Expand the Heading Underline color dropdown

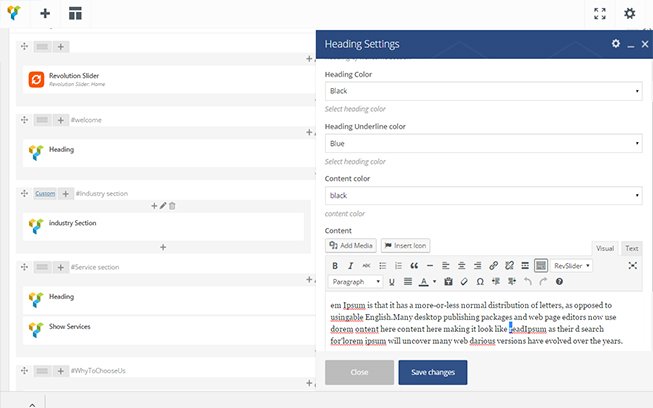pos(484,144)
